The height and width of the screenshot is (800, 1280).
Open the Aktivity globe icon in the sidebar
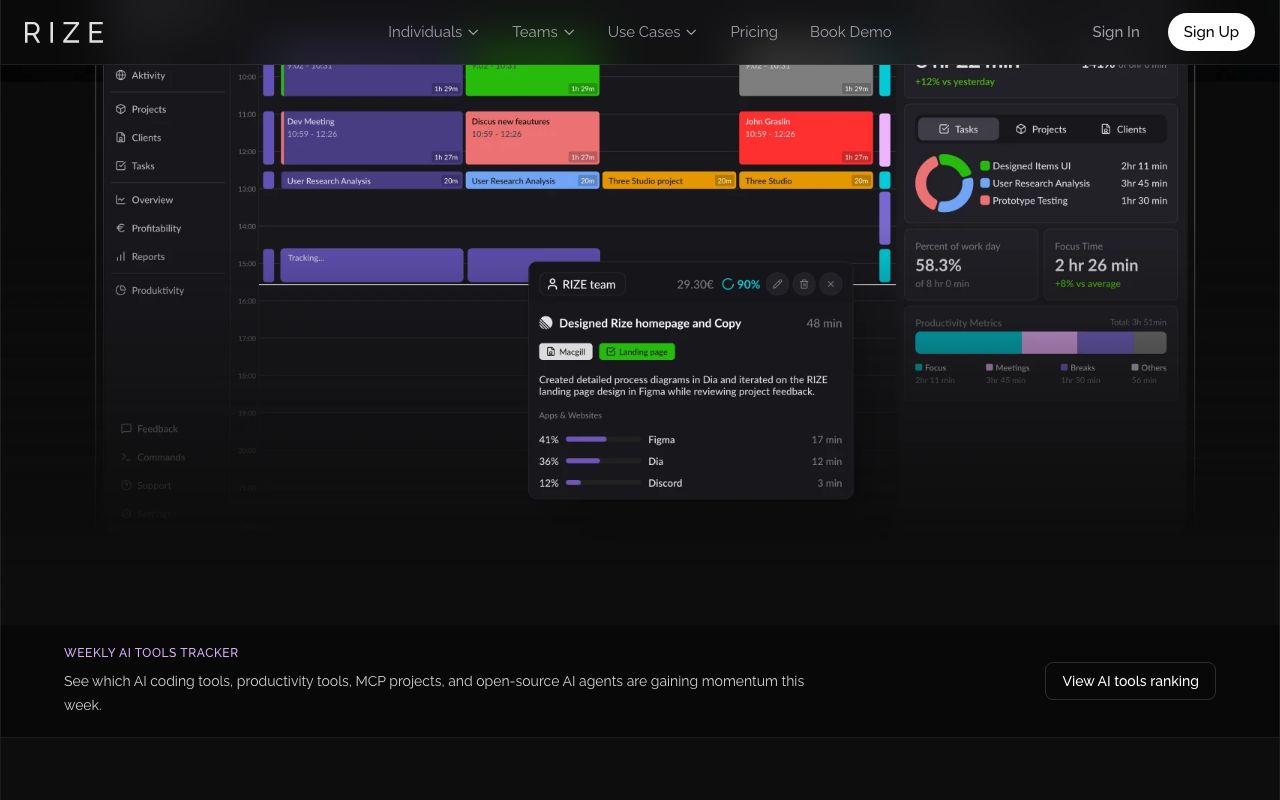click(121, 75)
